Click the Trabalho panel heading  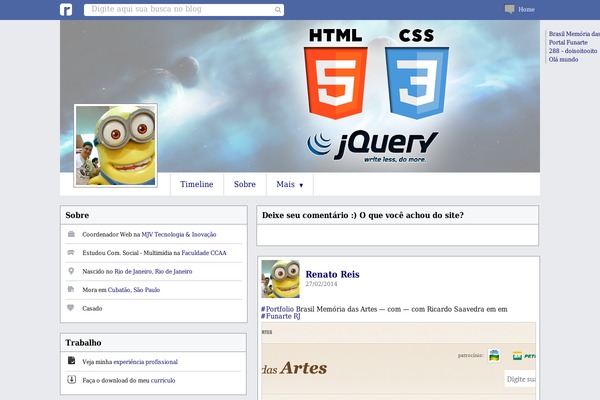[83, 343]
